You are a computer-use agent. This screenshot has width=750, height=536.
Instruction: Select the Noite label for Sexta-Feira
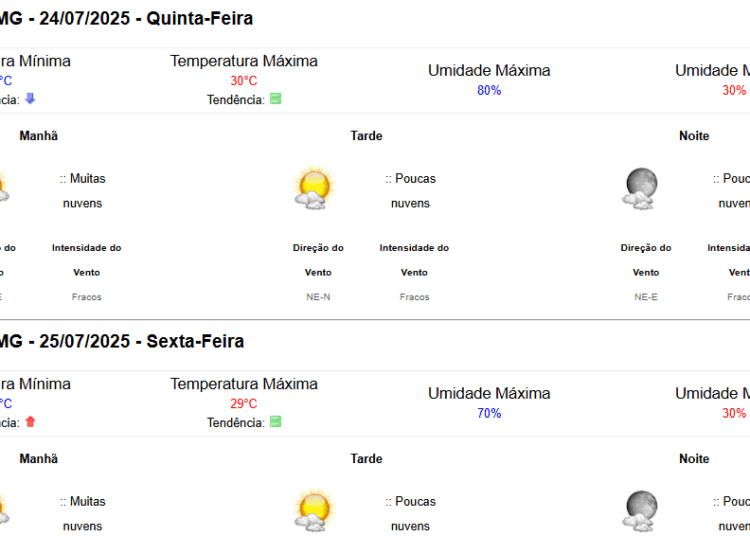pos(694,459)
